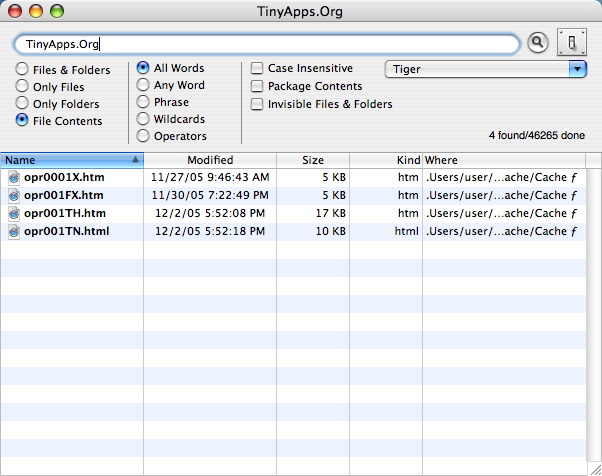Sort results by Modified column
The width and height of the screenshot is (602, 476).
[210, 160]
